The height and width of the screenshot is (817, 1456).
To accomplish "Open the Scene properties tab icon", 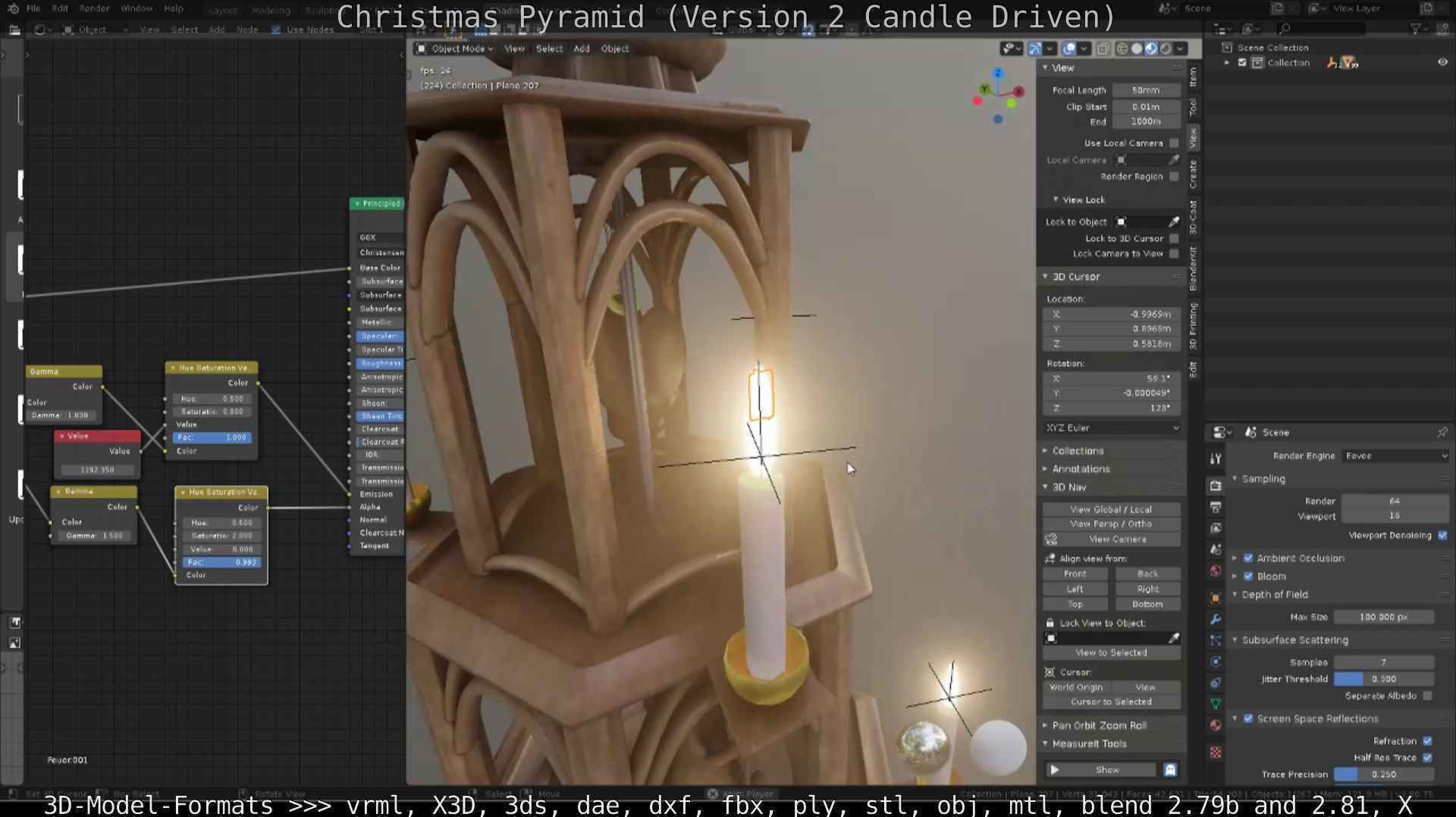I will (1216, 549).
